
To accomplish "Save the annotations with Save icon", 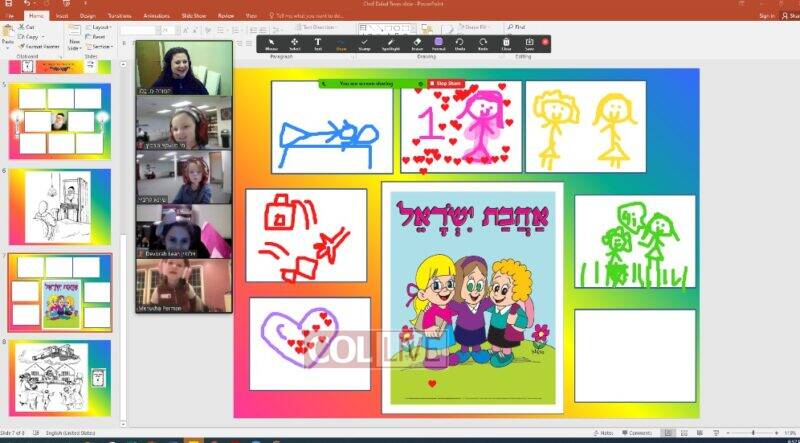I will pos(530,43).
